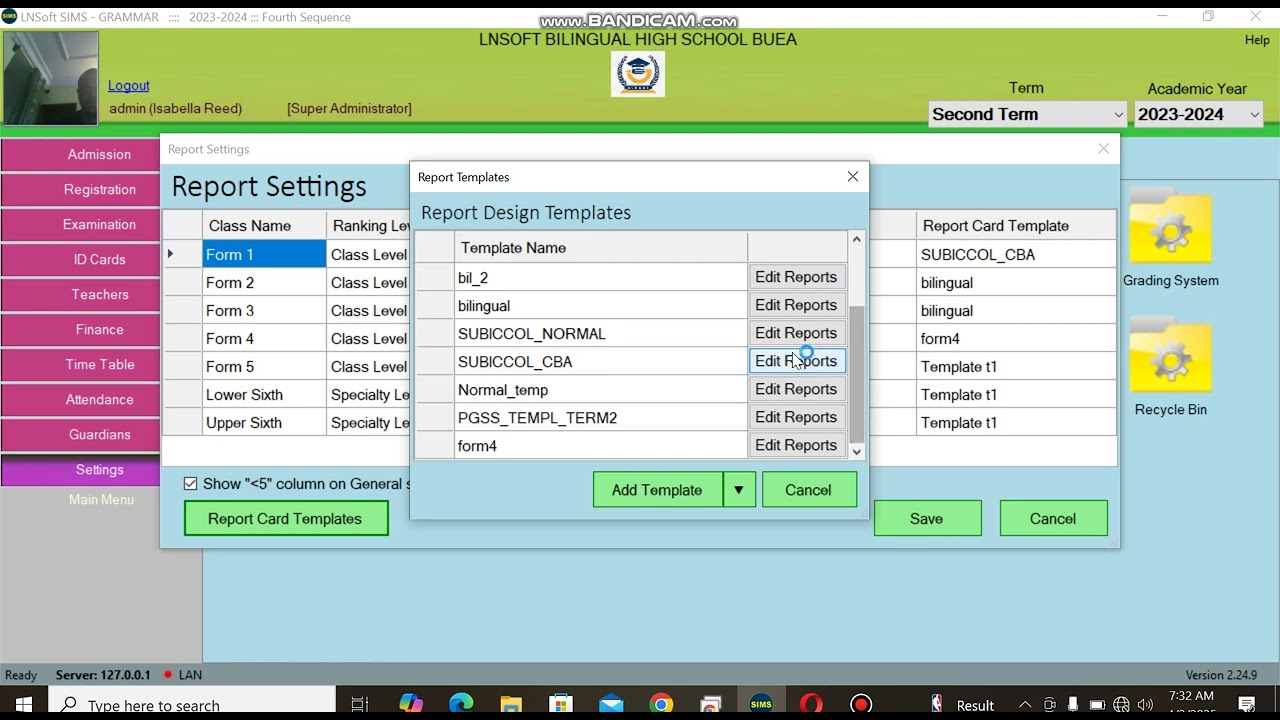Edit Reports for bil_2 template

point(797,277)
